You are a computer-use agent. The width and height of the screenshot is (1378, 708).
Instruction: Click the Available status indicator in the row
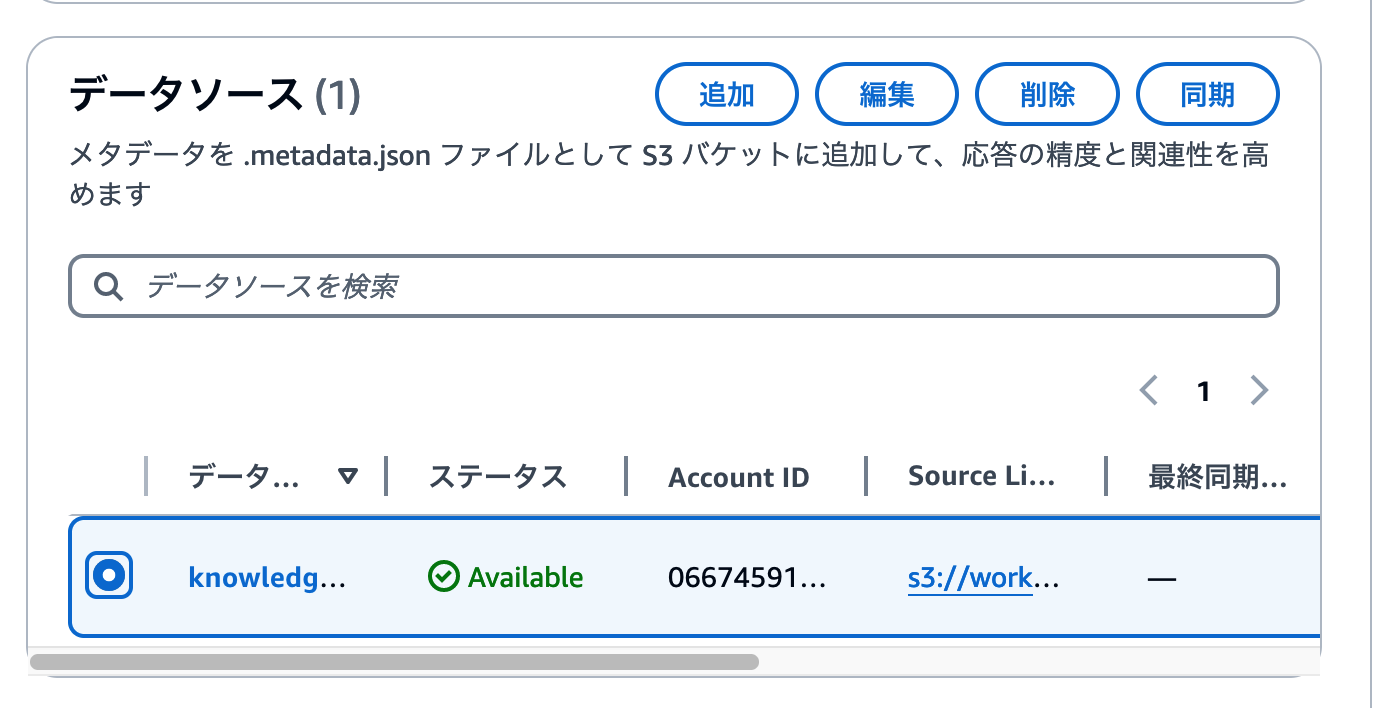pos(505,577)
